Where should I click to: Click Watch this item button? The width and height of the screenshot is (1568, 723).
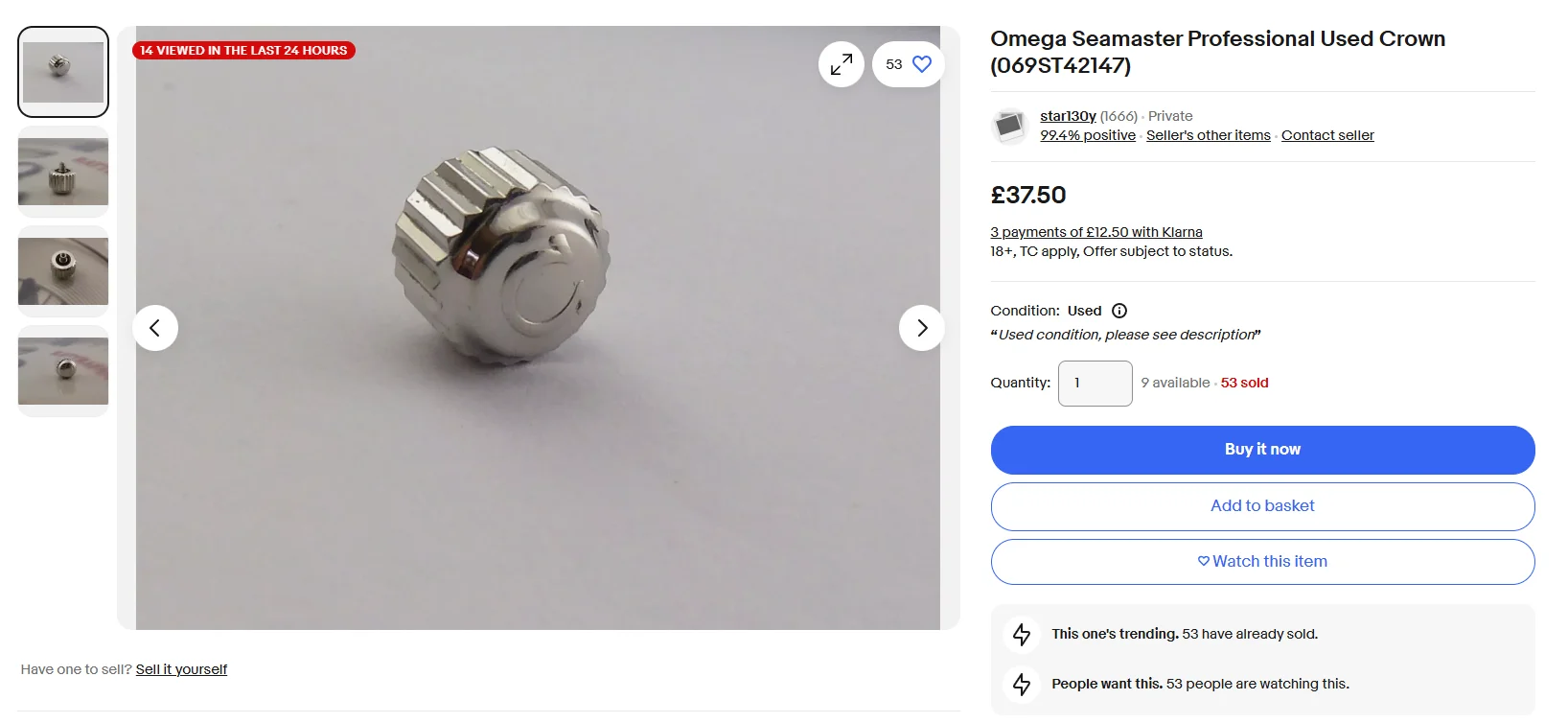(x=1262, y=562)
